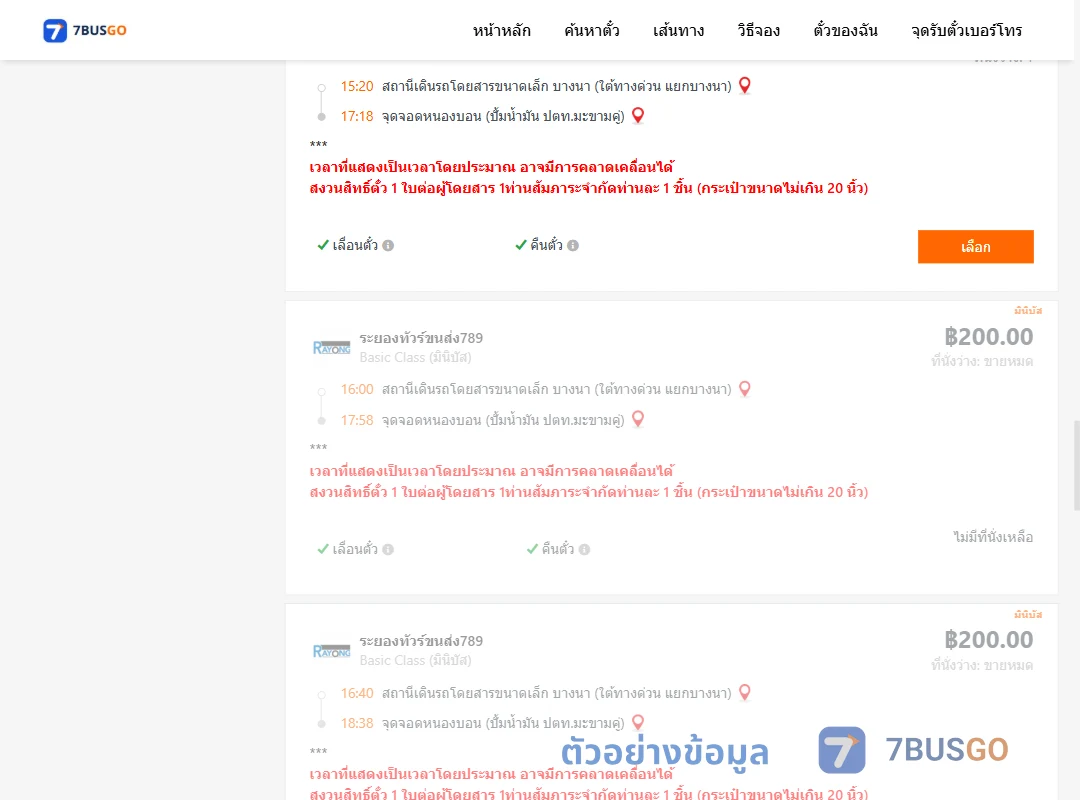
Task: Open เส้นทาง menu item
Action: point(678,30)
